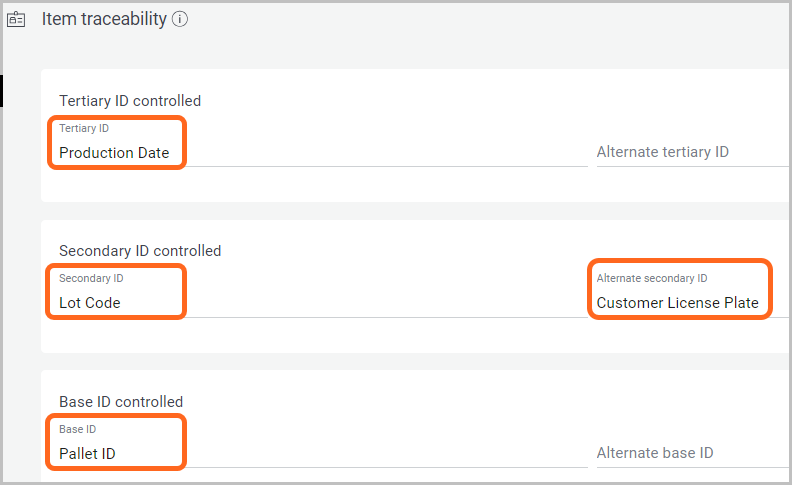
Task: Click the small Tertiary ID field label
Action: pos(84,128)
